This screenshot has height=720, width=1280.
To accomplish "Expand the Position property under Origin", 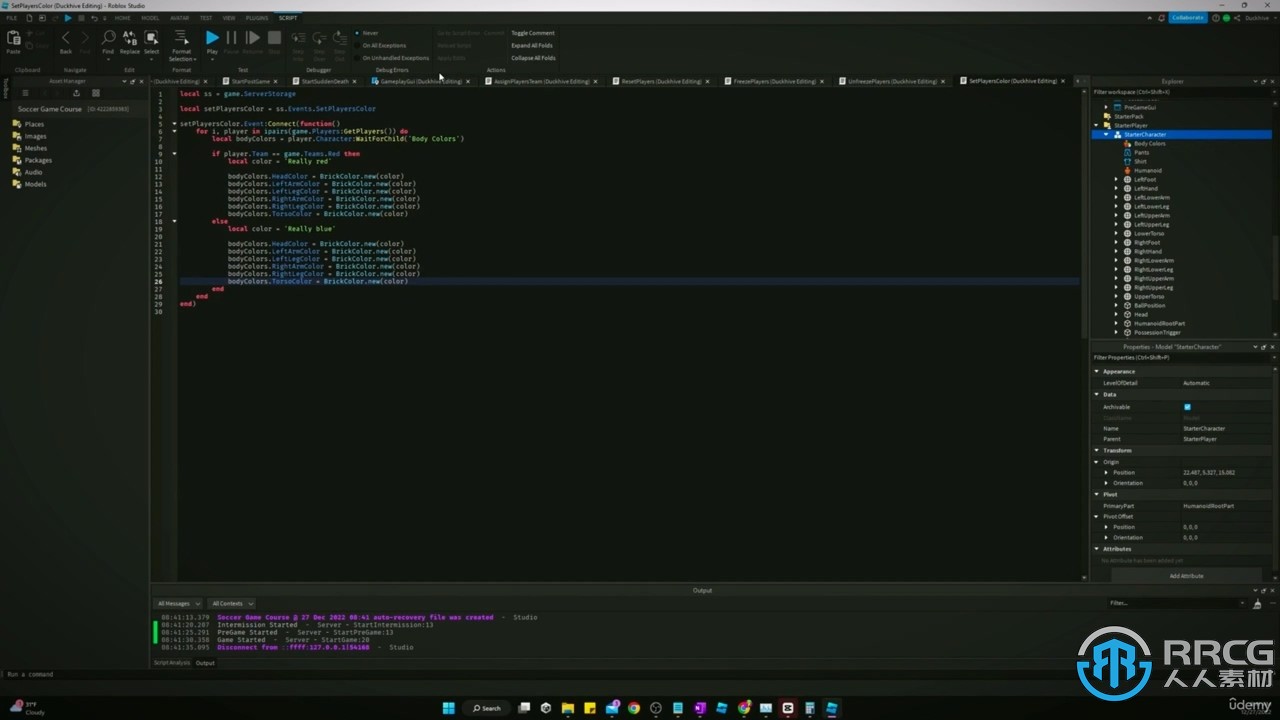I will point(1106,472).
